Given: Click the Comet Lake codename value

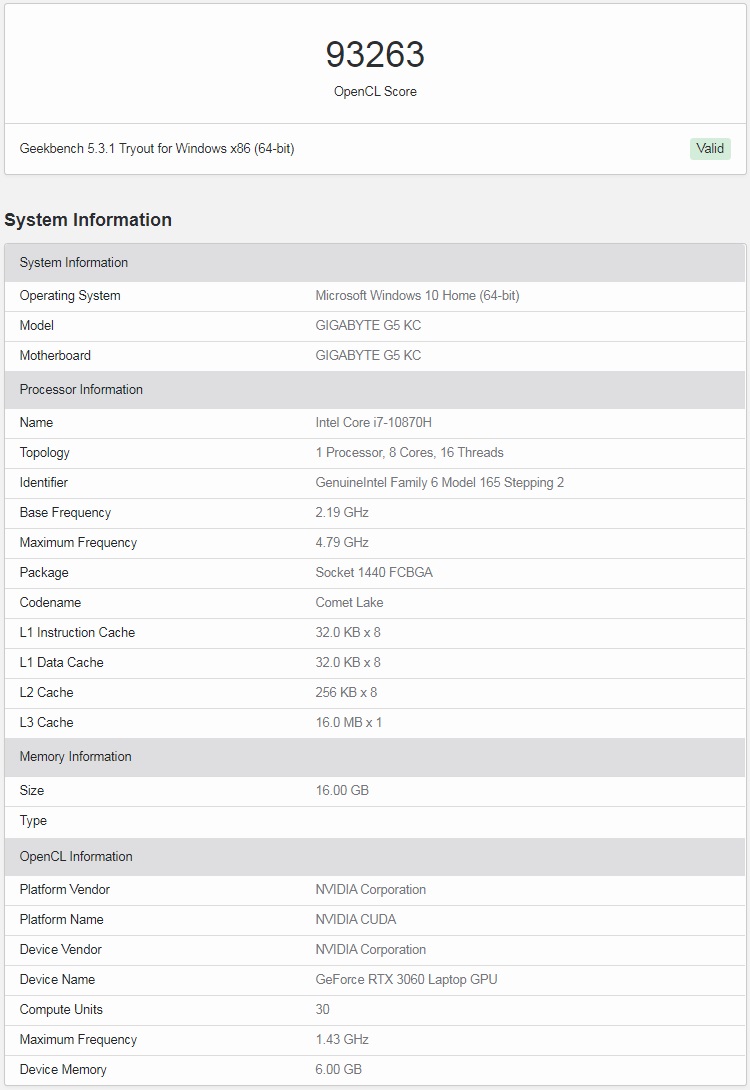Looking at the screenshot, I should click(x=349, y=603).
